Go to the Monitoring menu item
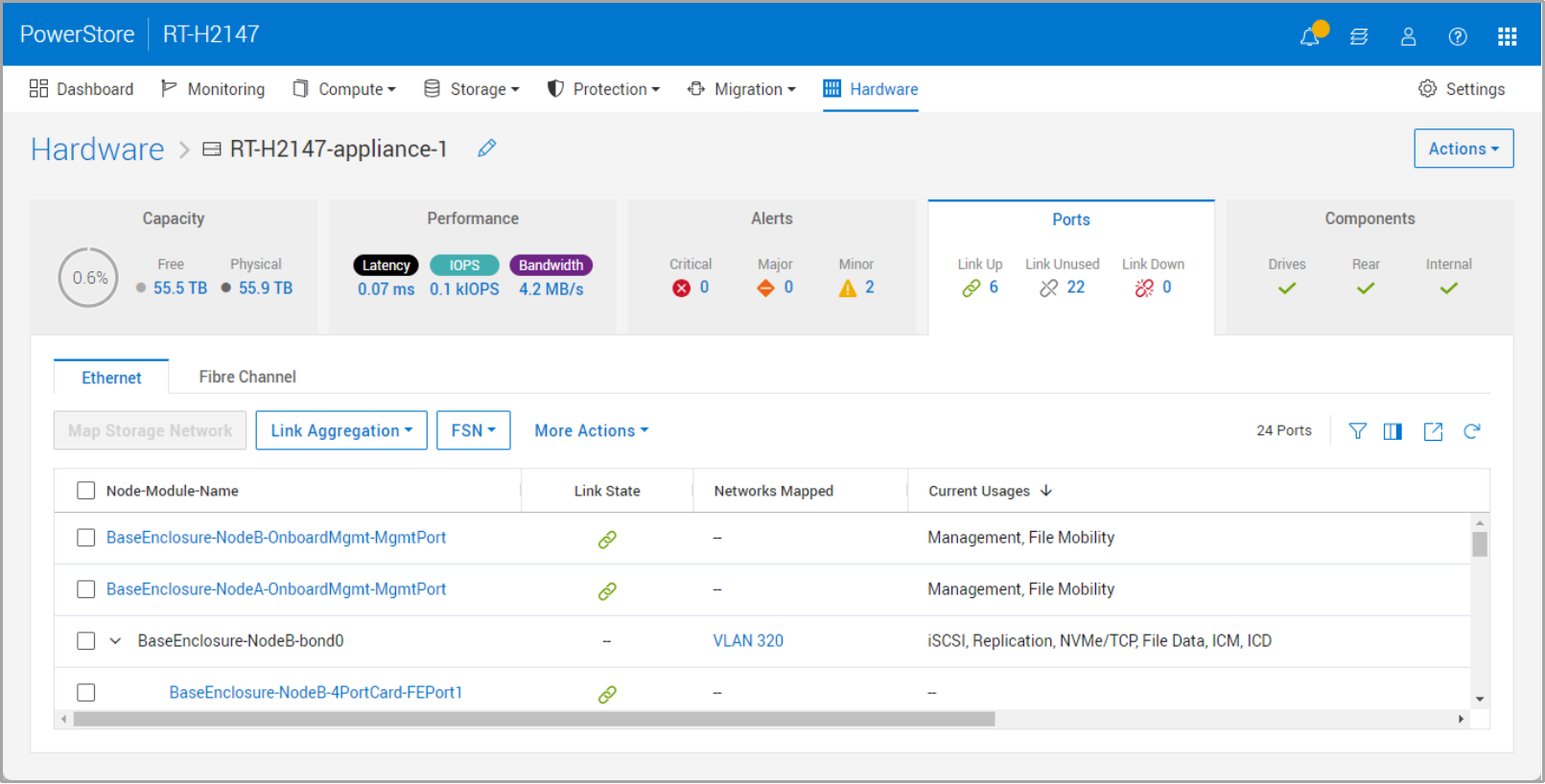The image size is (1545, 784). [213, 89]
